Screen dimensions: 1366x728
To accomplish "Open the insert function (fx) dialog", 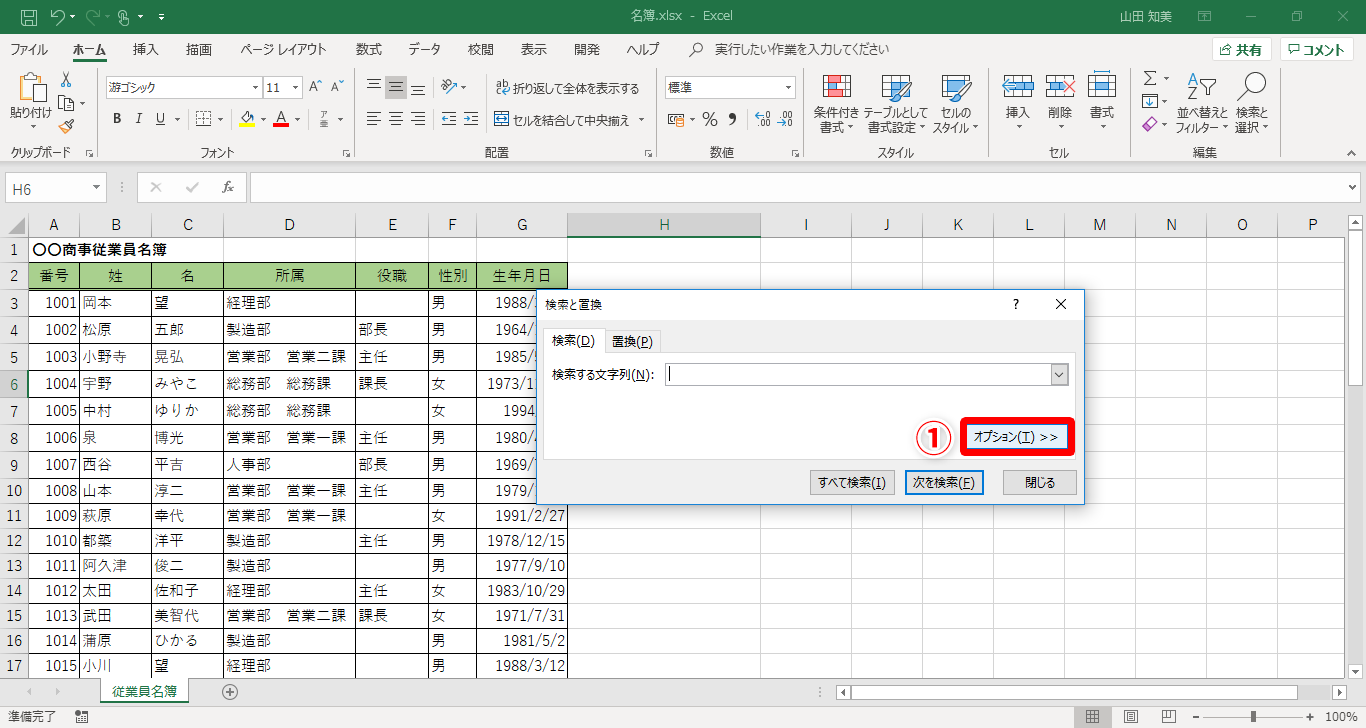I will click(x=228, y=187).
